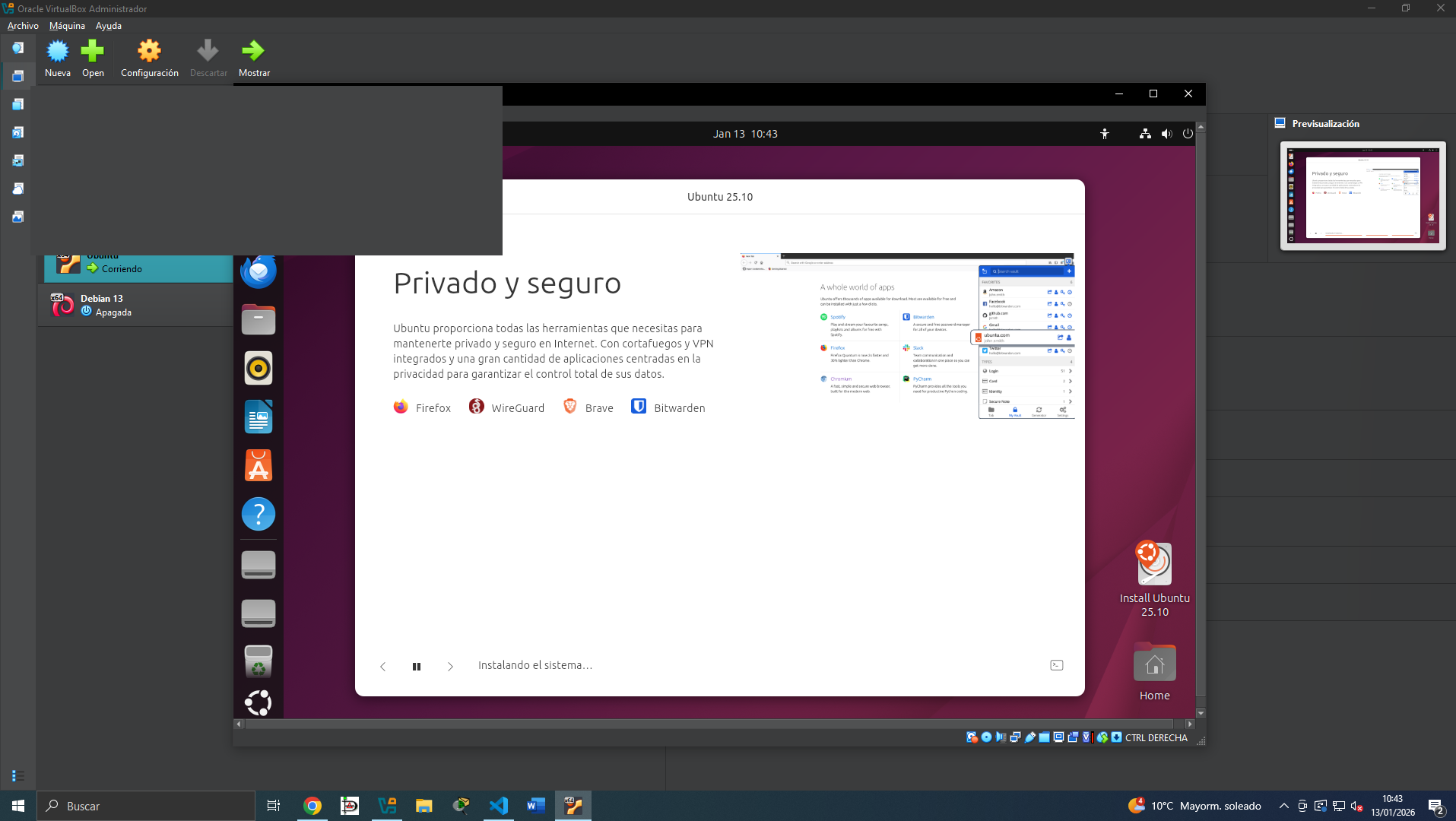Open Google Chrome from the taskbar
Image resolution: width=1456 pixels, height=821 pixels.
tap(312, 806)
